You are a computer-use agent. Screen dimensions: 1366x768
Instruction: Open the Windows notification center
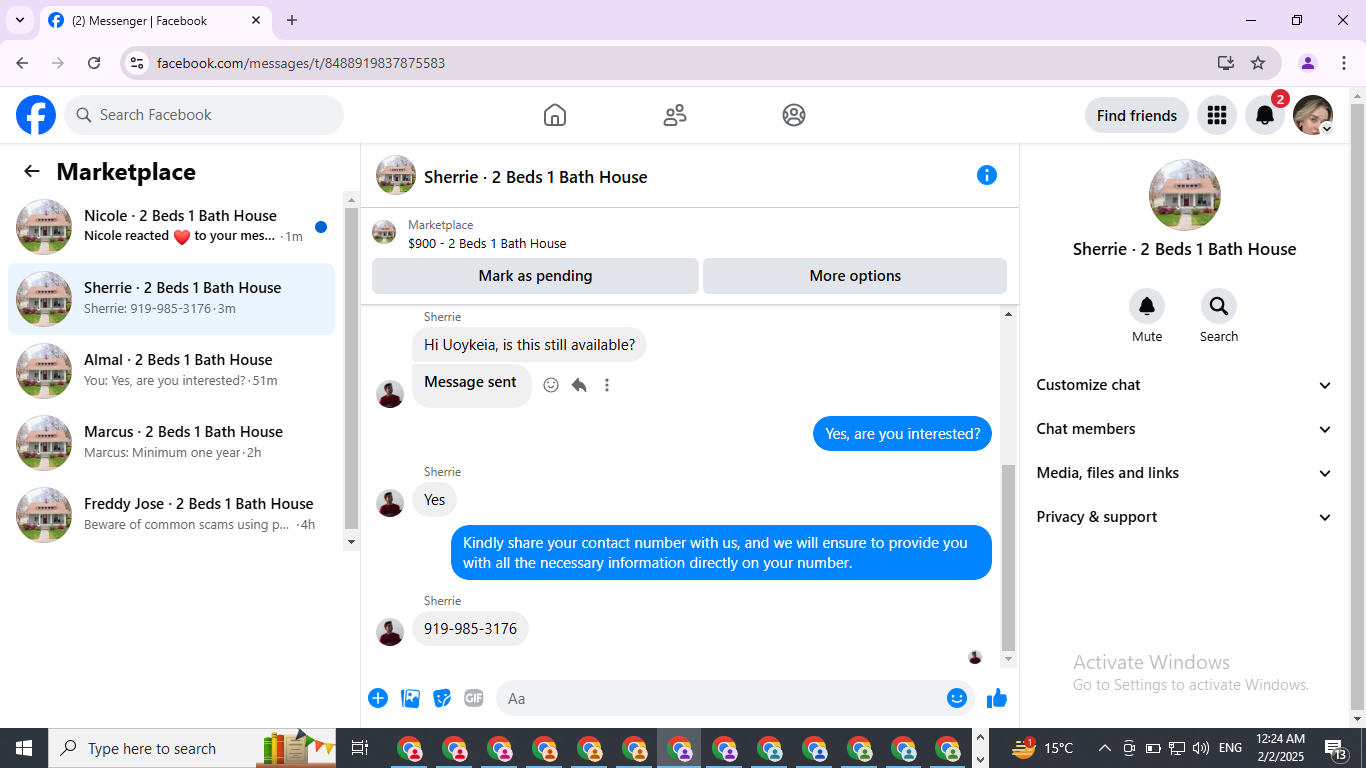click(x=1335, y=748)
